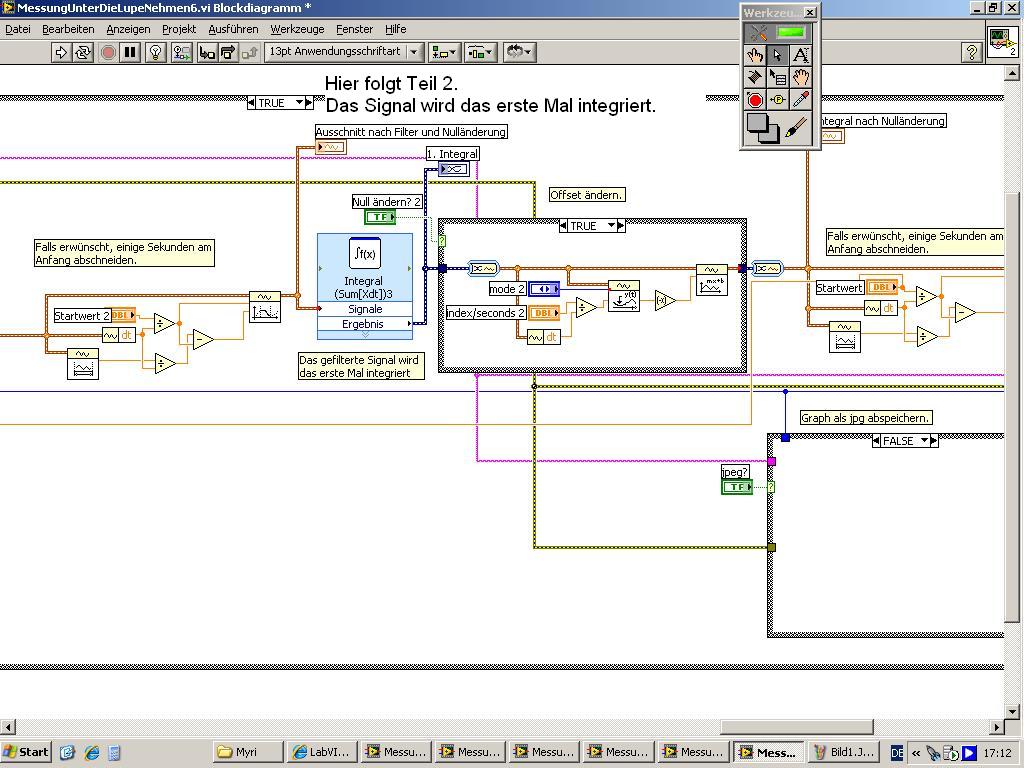Click the Run Continuously button
The height and width of the screenshot is (768, 1024).
point(83,53)
